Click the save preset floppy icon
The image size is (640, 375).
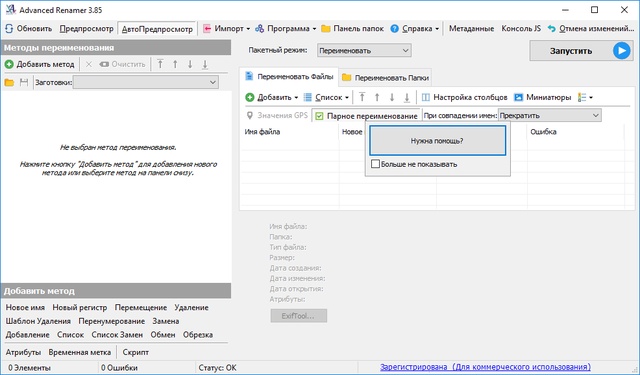(24, 82)
